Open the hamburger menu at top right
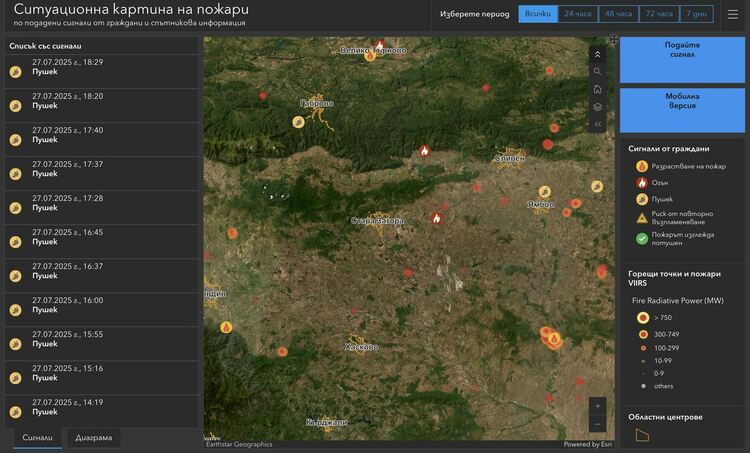 click(x=733, y=14)
